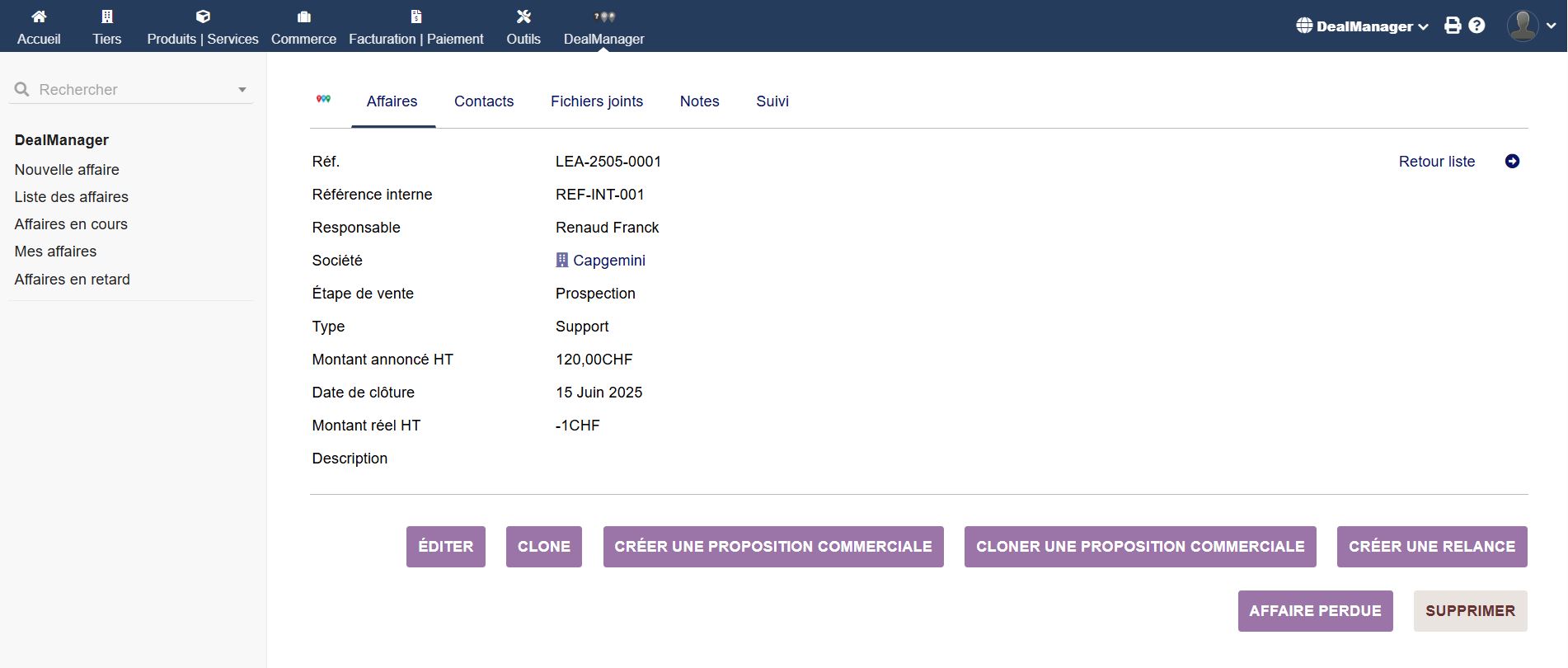Expand the Rechercher search dropdown arrow
This screenshot has height=668, width=1568.
point(242,90)
